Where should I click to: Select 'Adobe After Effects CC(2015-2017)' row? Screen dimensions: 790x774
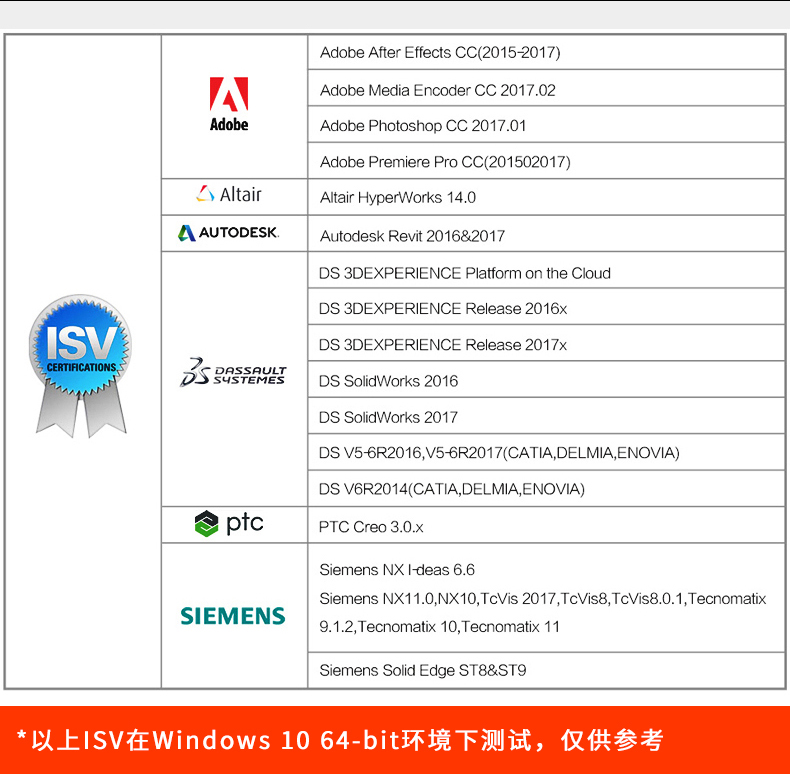point(547,52)
